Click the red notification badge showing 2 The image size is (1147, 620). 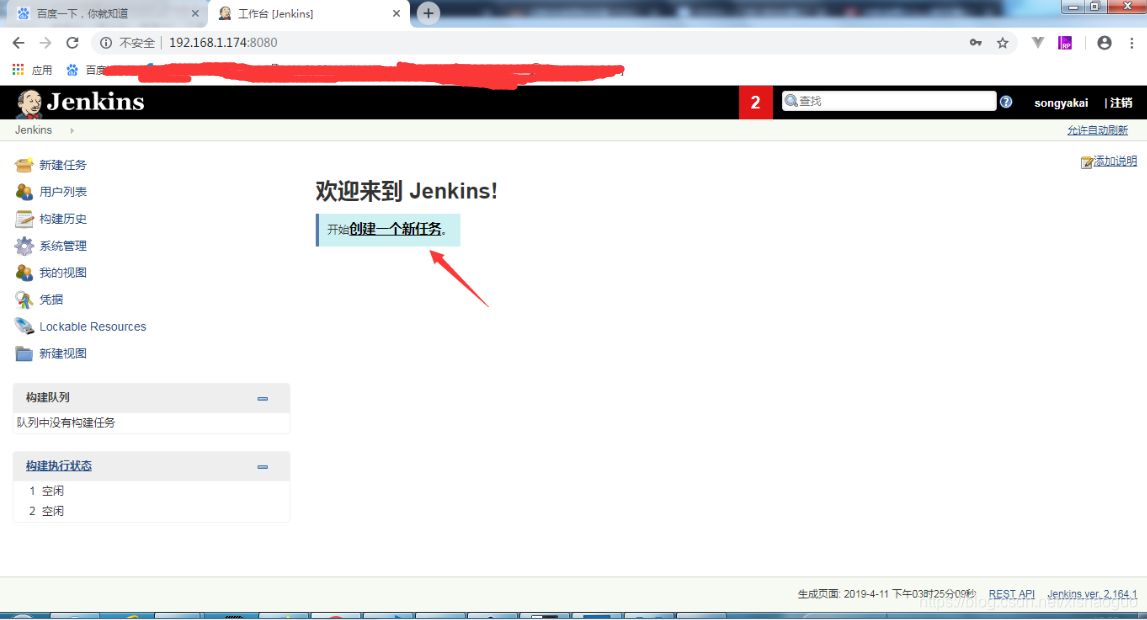click(756, 102)
